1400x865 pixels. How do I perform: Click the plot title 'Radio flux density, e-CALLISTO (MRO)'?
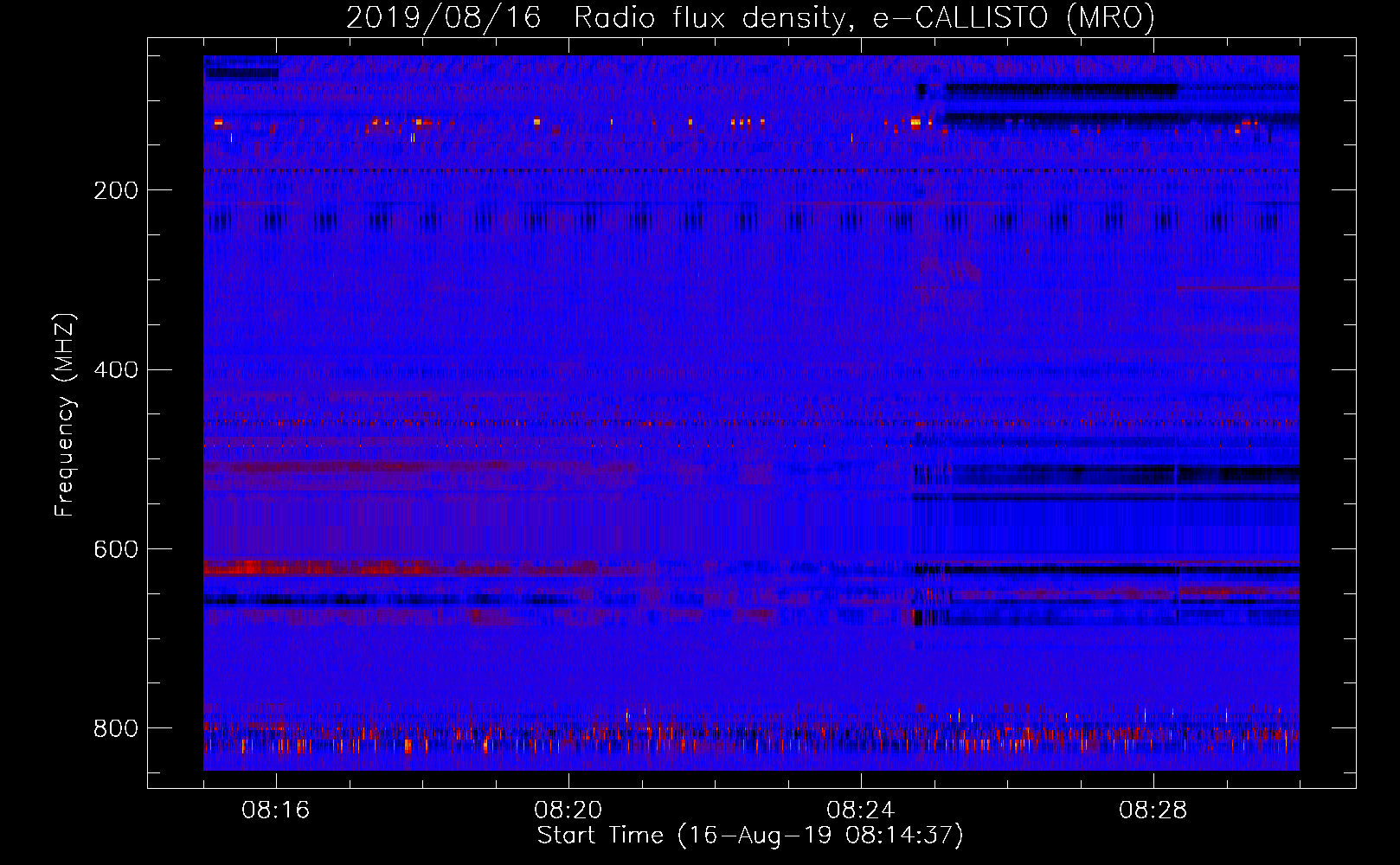864,18
